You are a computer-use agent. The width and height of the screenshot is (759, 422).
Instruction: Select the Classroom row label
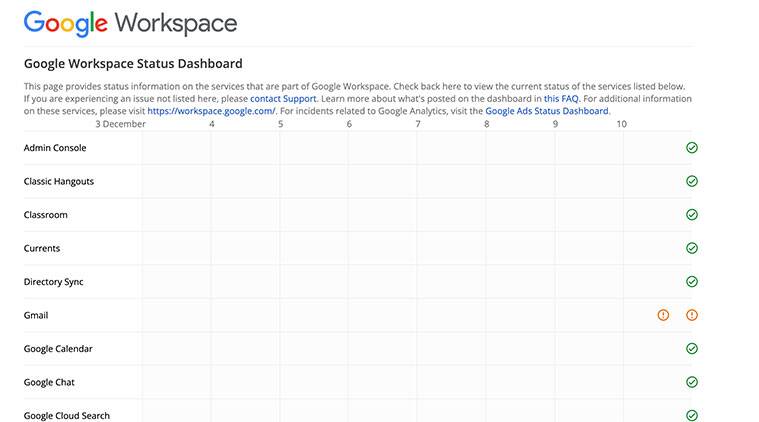(x=46, y=215)
